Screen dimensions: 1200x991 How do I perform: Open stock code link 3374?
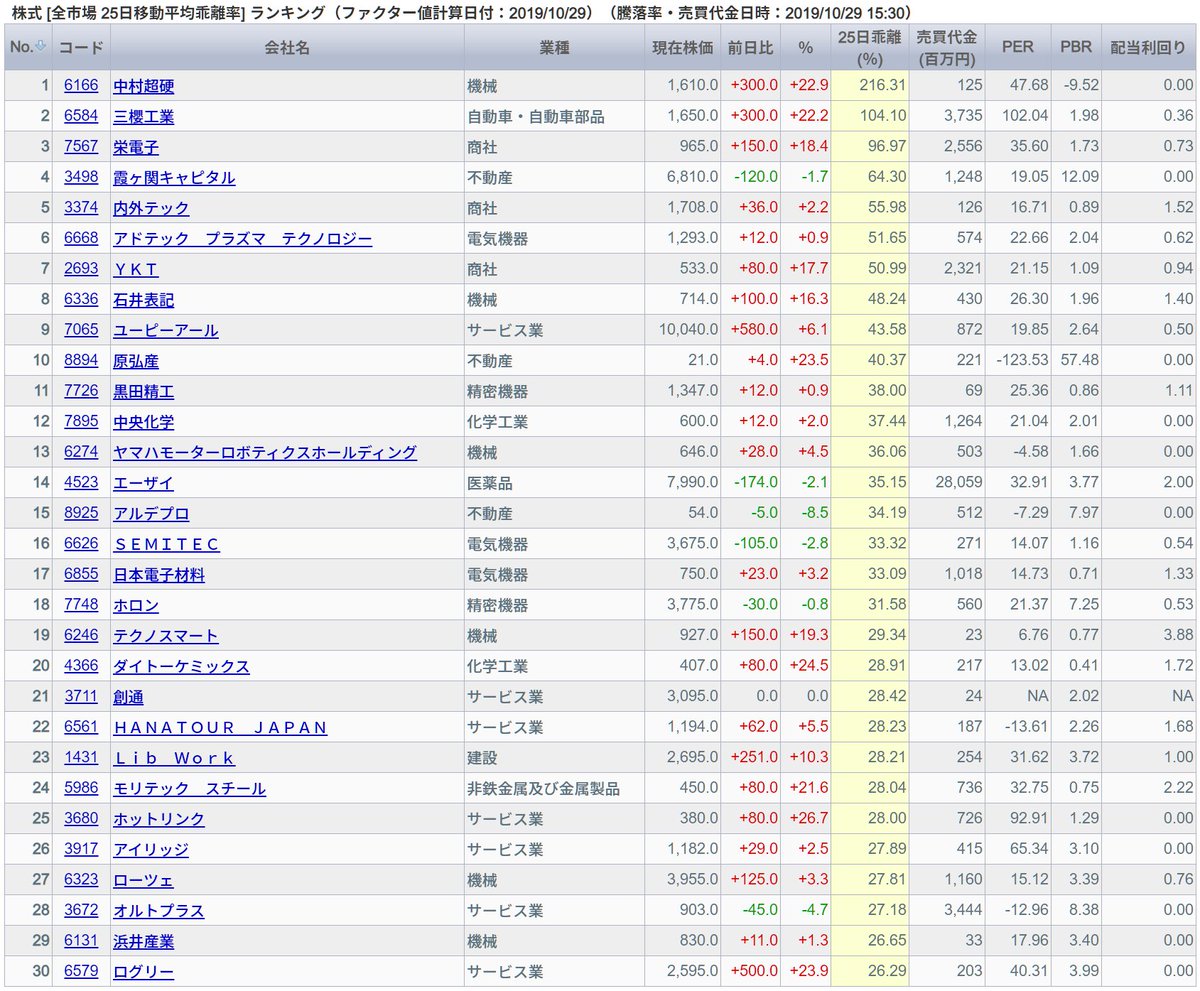81,208
